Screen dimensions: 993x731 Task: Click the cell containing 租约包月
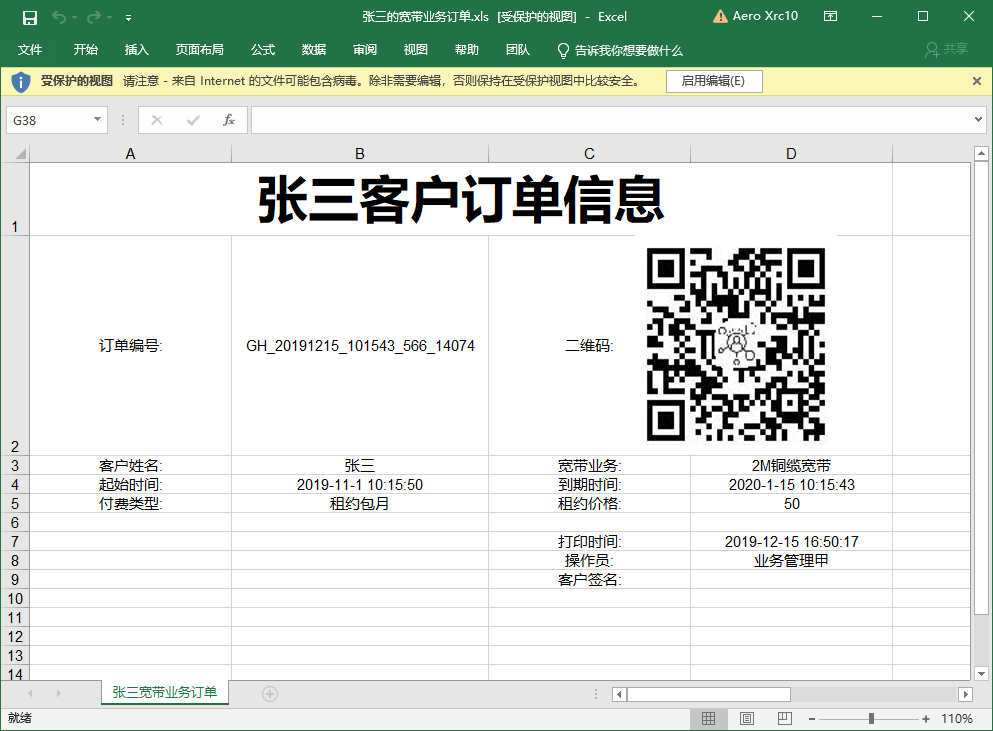click(360, 504)
